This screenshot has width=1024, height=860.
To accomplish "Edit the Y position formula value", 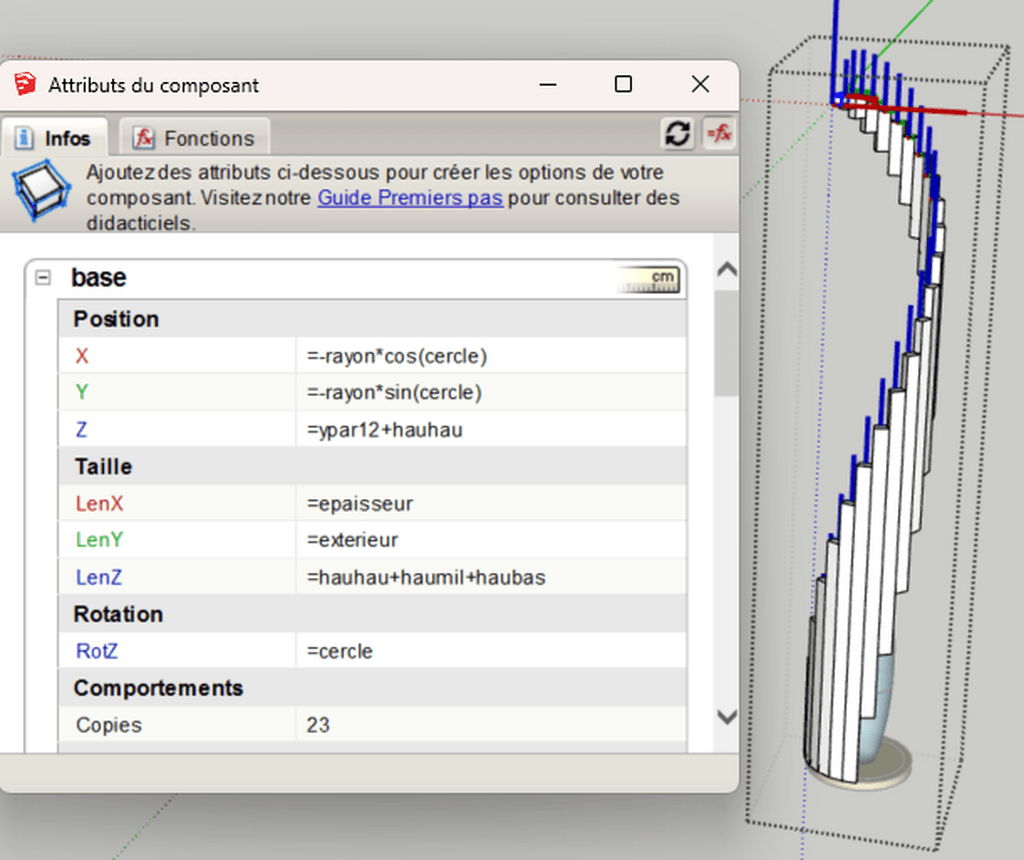I will click(490, 393).
